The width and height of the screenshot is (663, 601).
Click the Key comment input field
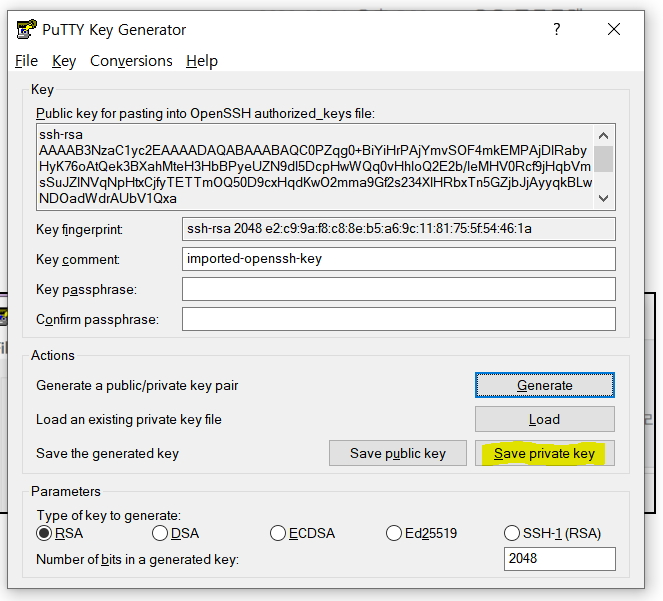click(399, 259)
